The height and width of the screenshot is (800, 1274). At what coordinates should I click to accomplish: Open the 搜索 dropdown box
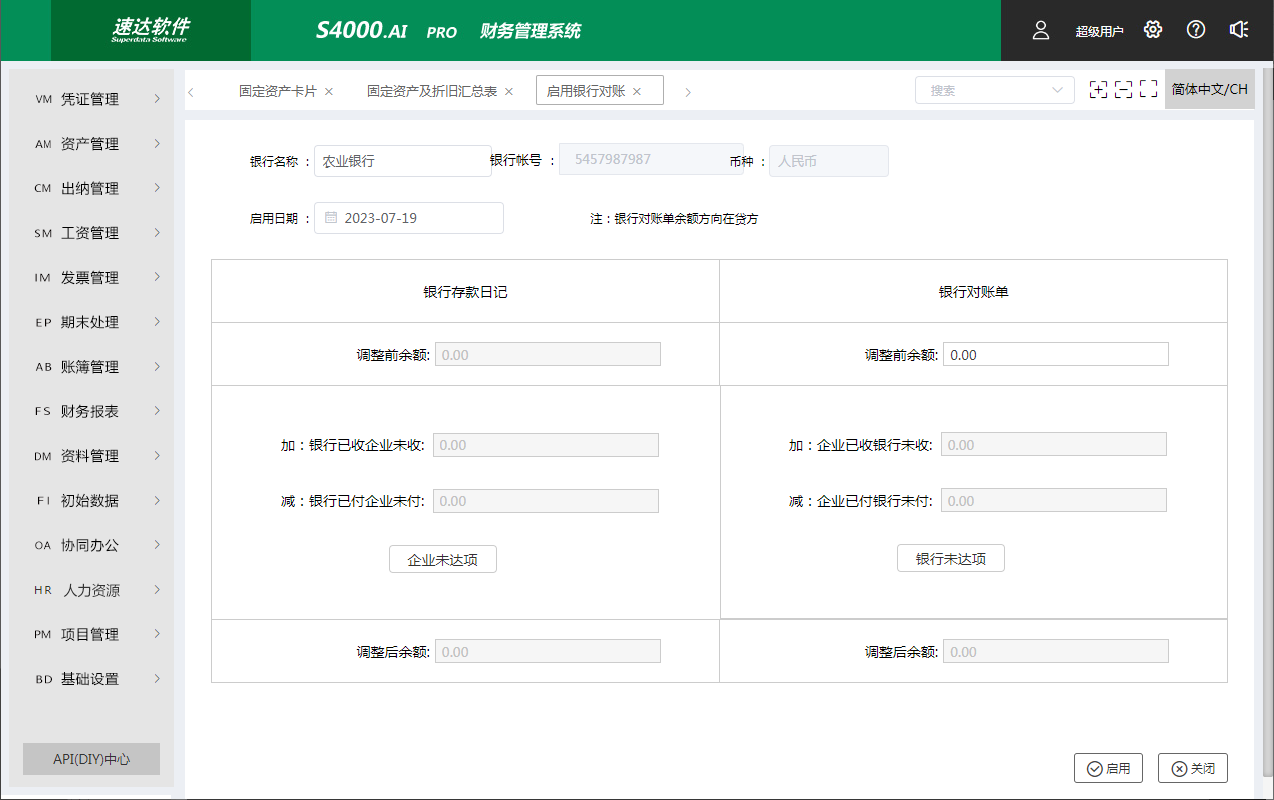[x=994, y=90]
